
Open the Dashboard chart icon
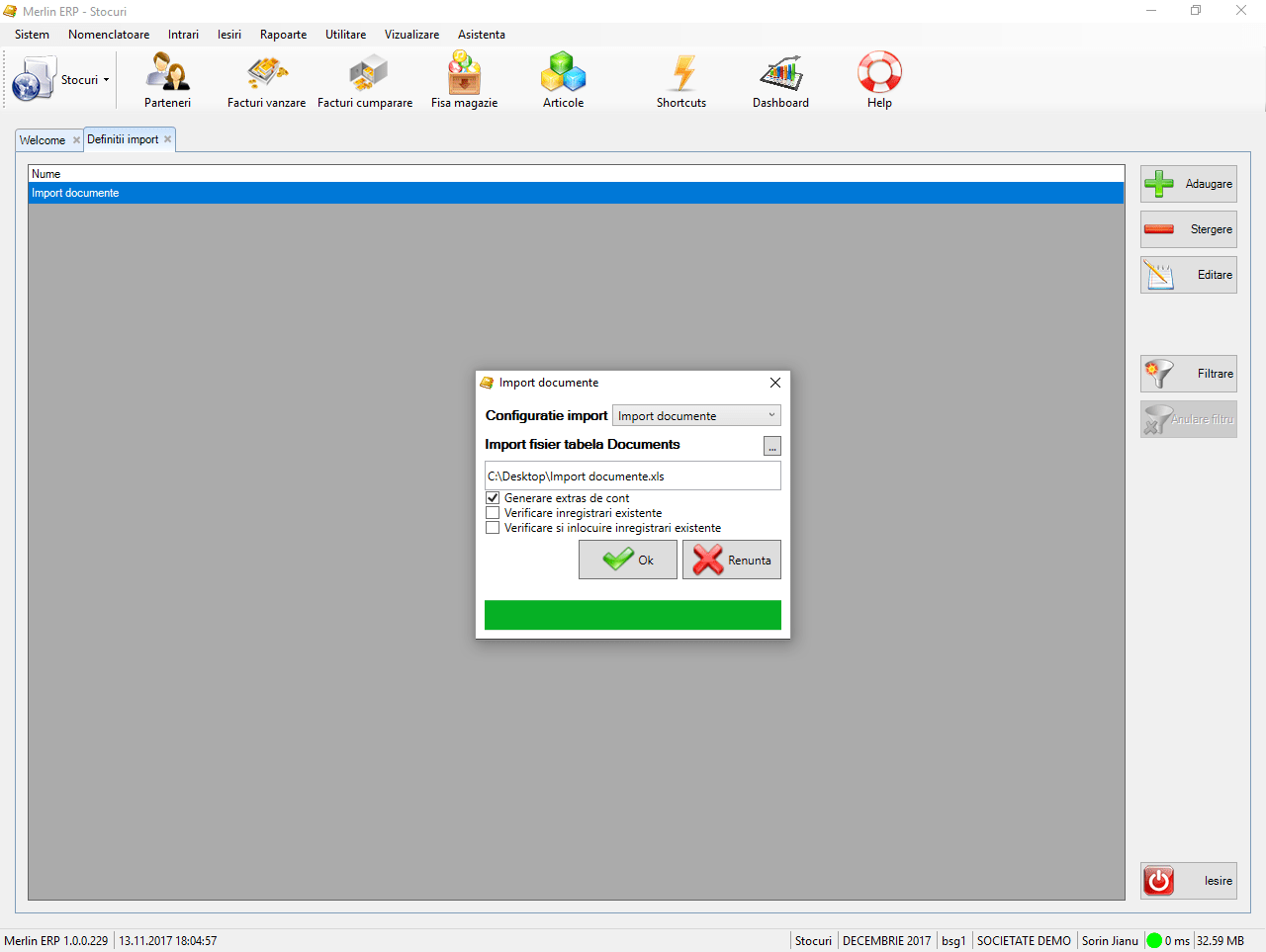click(780, 73)
